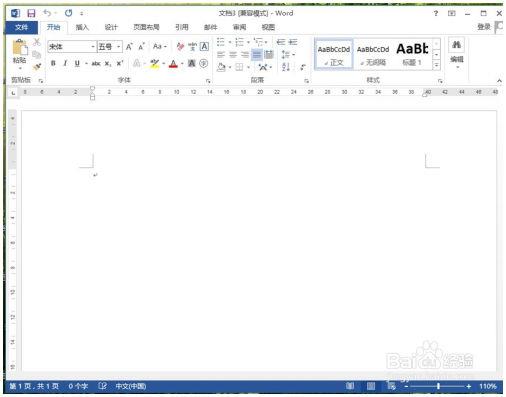Click the blank document page area

[x=259, y=240]
